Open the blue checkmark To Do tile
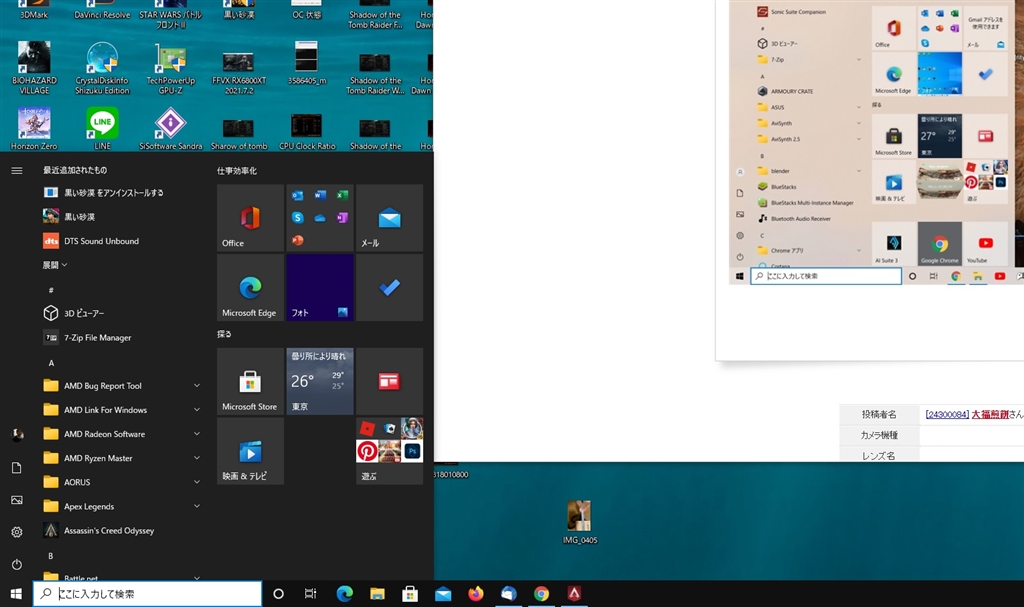The image size is (1024, 607). [389, 287]
